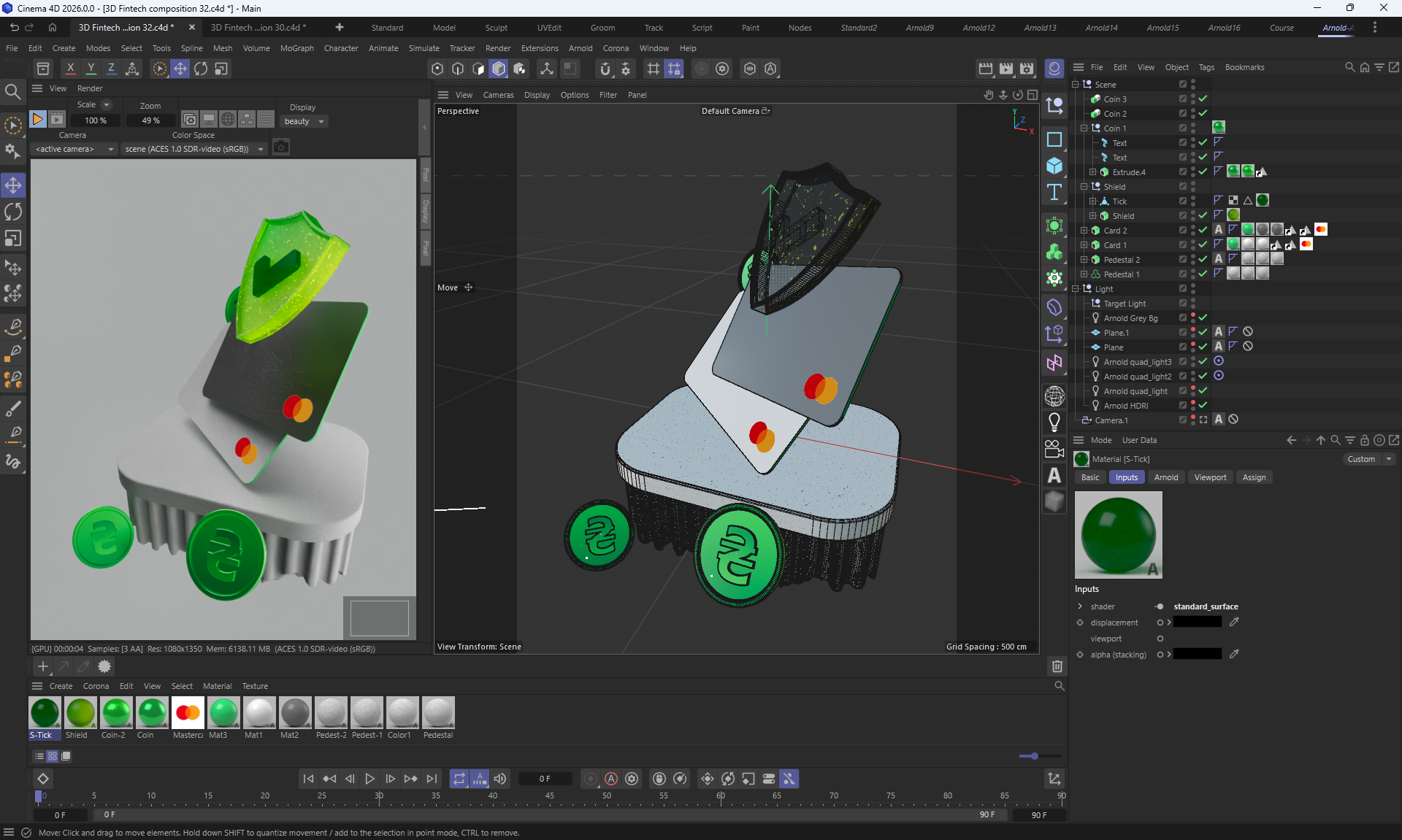1402x840 pixels.
Task: Select the Masterc material thumbnail
Action: [x=188, y=713]
